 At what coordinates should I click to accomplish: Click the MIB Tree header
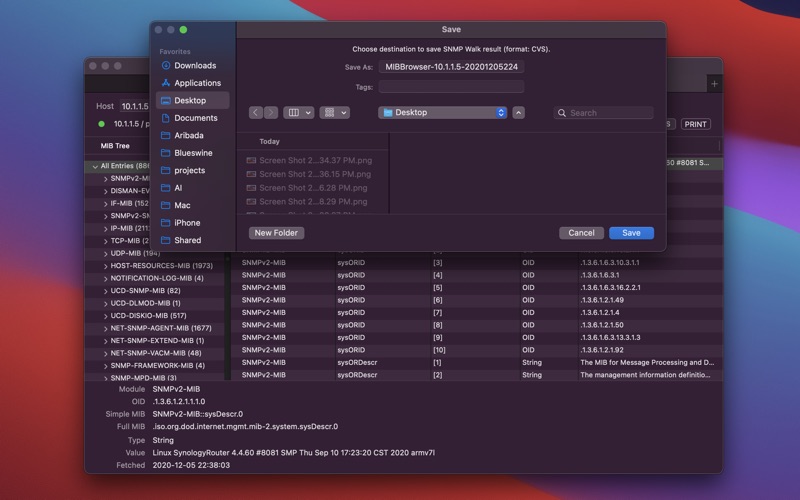[x=115, y=146]
